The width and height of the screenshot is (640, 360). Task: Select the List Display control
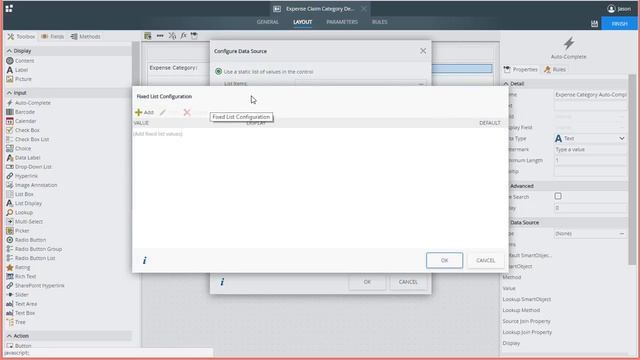24,203
